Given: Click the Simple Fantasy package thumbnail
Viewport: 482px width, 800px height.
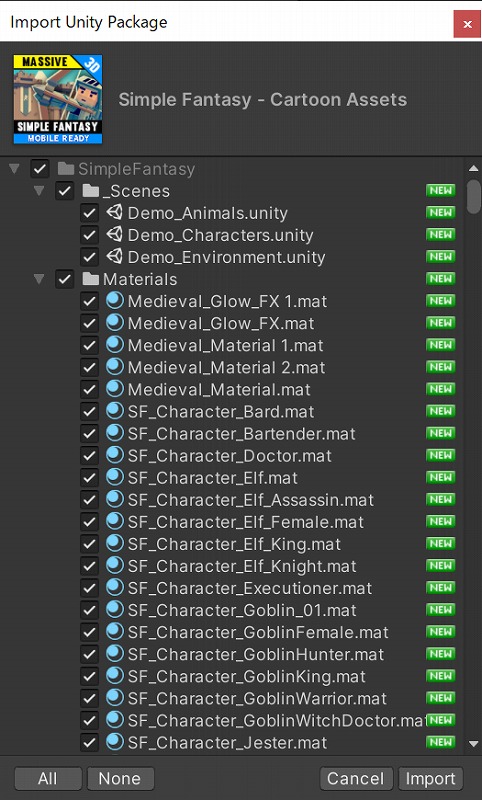Looking at the screenshot, I should [x=58, y=99].
